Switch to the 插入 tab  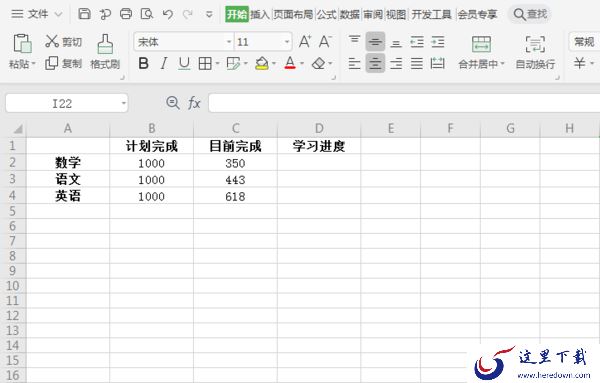pyautogui.click(x=260, y=15)
